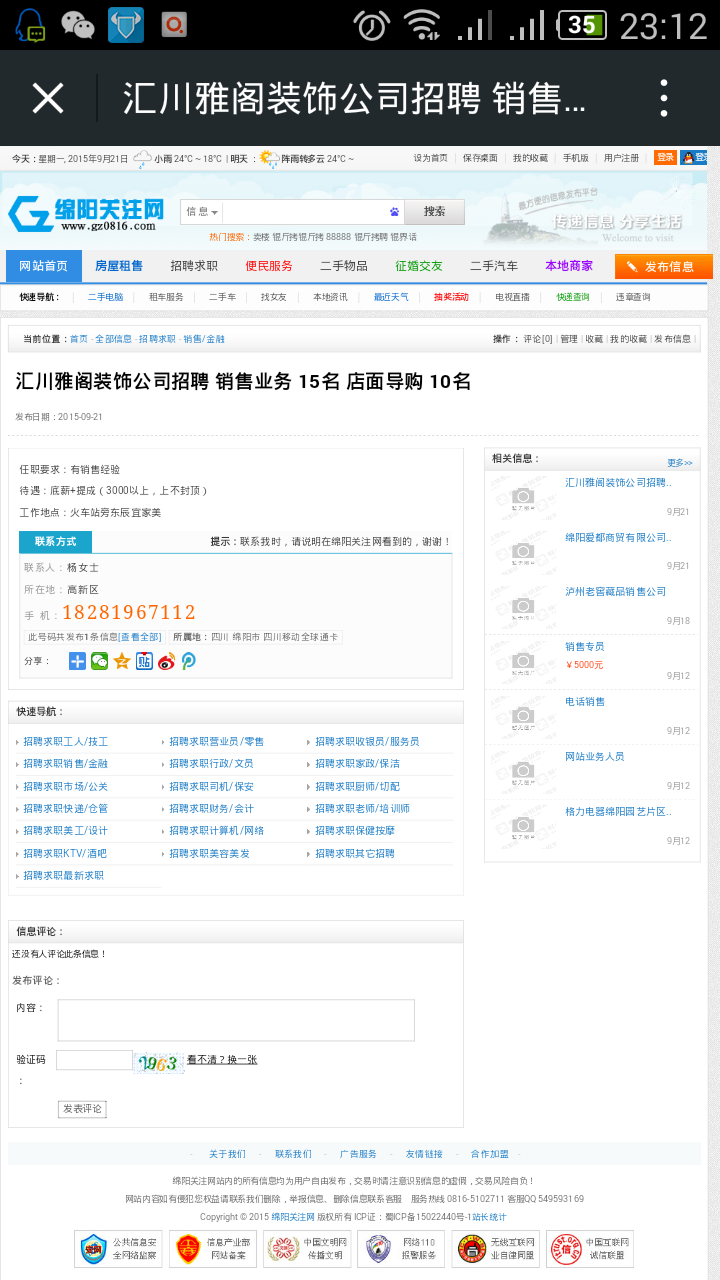Open the 房屋租售 navigation tab

click(119, 266)
